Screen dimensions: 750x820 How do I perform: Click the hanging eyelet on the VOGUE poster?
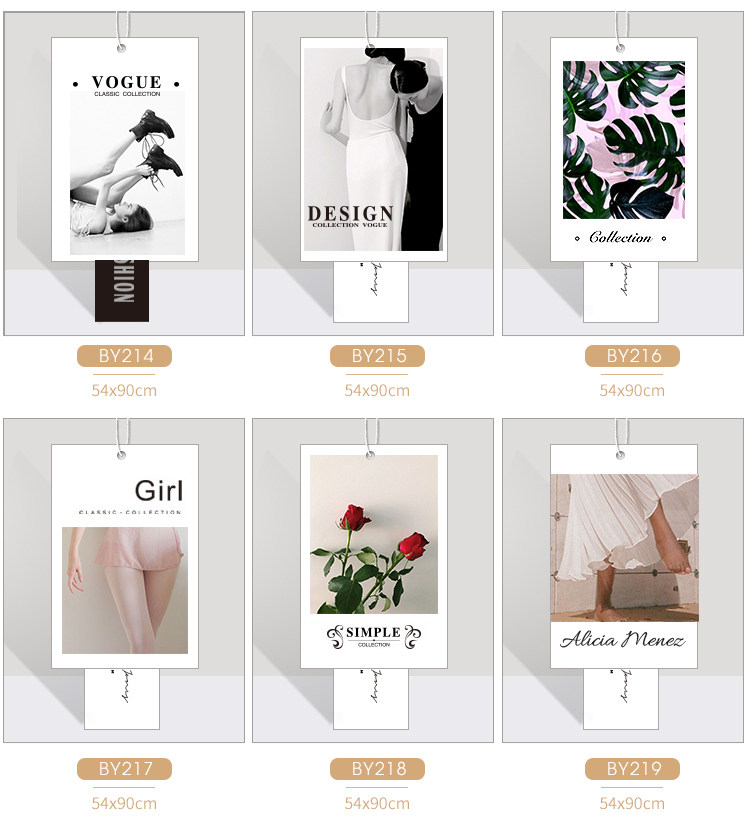click(121, 48)
